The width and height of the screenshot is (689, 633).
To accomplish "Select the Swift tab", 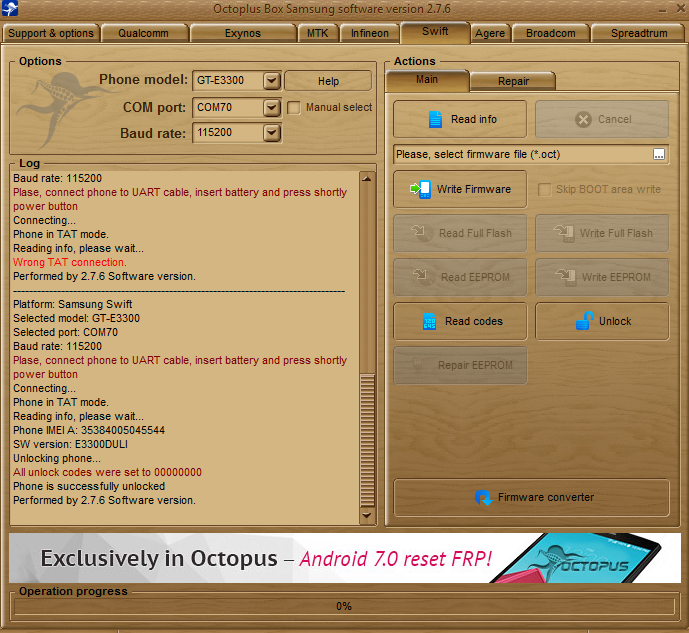I will coord(435,32).
